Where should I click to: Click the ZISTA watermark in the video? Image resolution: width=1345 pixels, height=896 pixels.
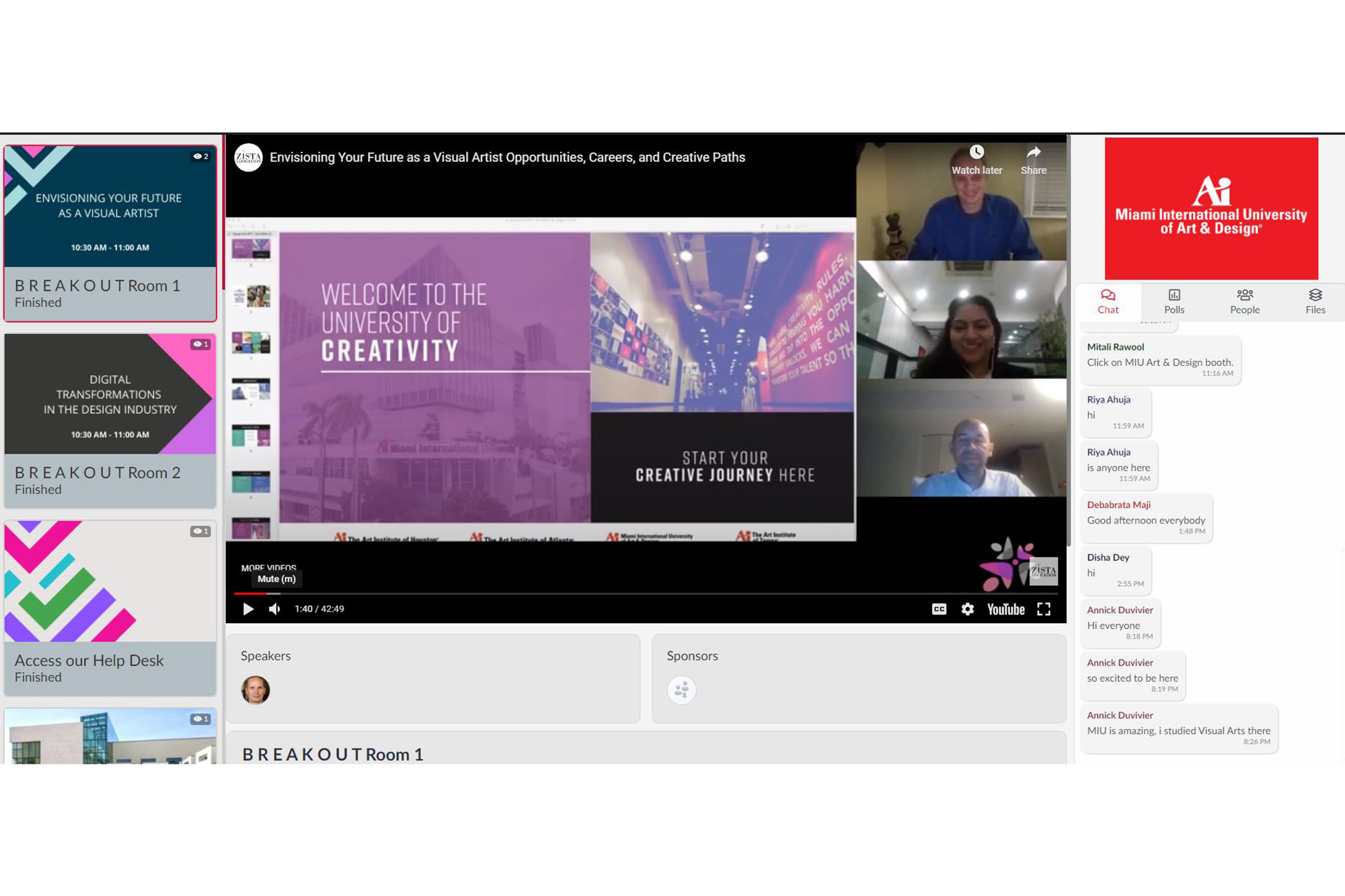[1043, 571]
